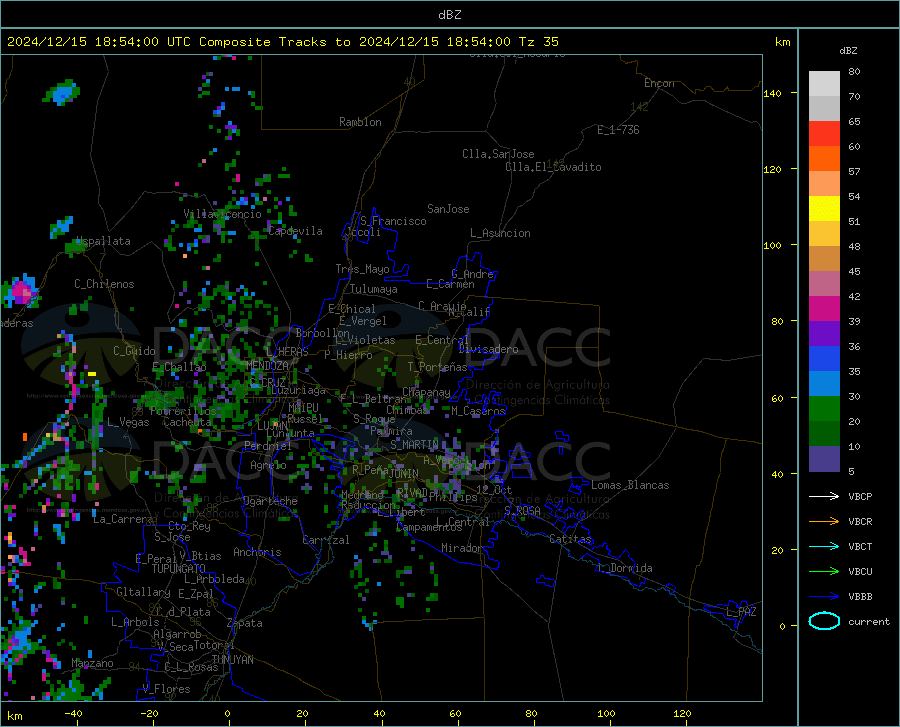This screenshot has width=900, height=727.
Task: Click the cyan 'current' ellipse legend icon
Action: click(x=824, y=621)
